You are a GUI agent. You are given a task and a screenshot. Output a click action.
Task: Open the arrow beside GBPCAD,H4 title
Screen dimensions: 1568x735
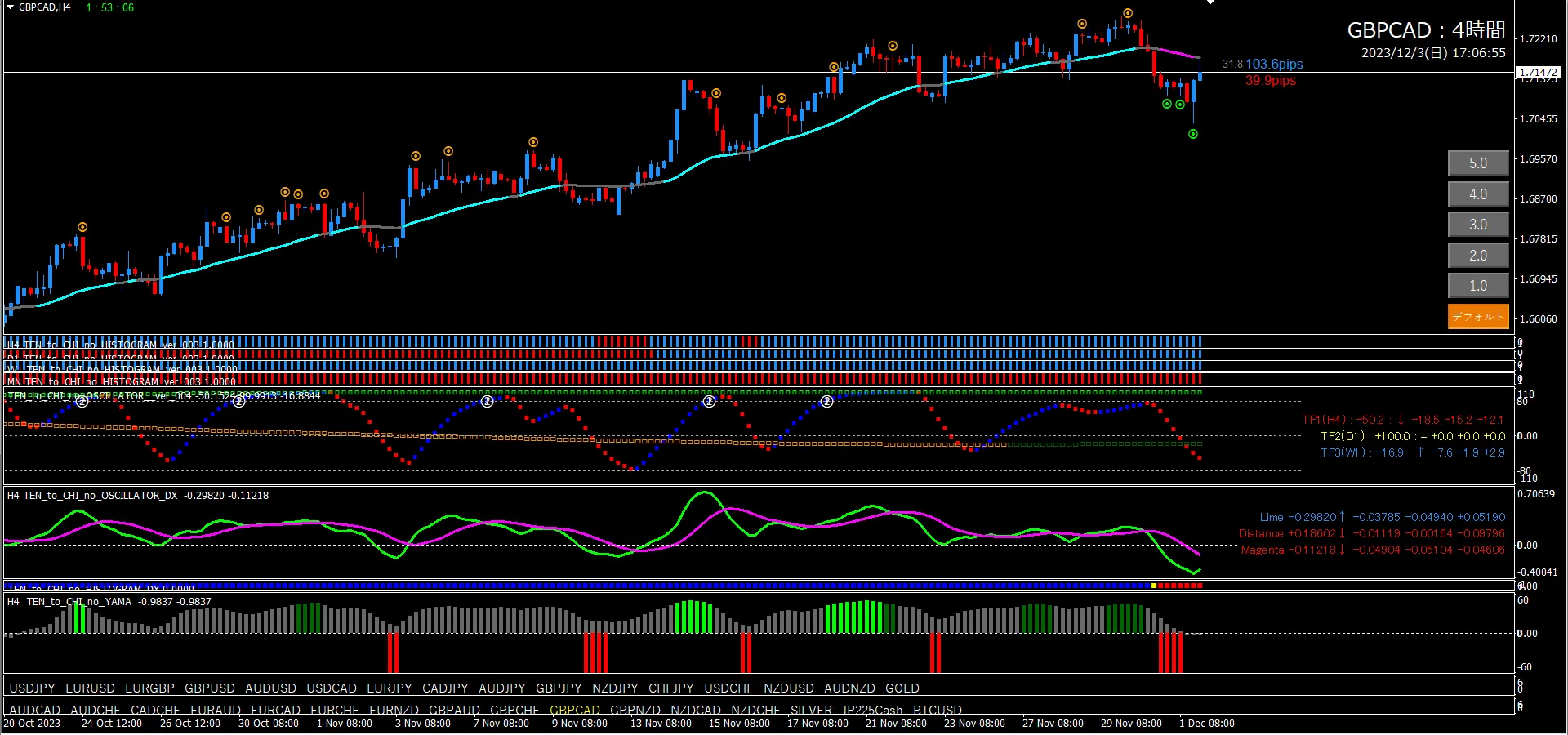click(x=11, y=7)
